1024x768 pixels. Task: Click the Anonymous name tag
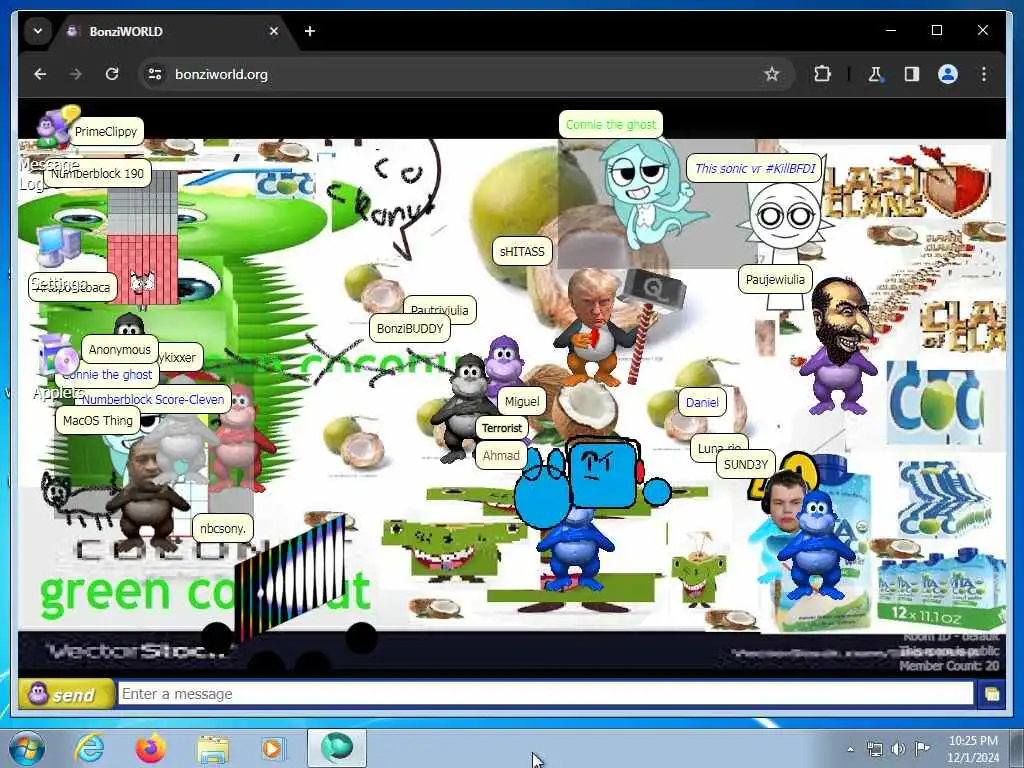(x=120, y=349)
